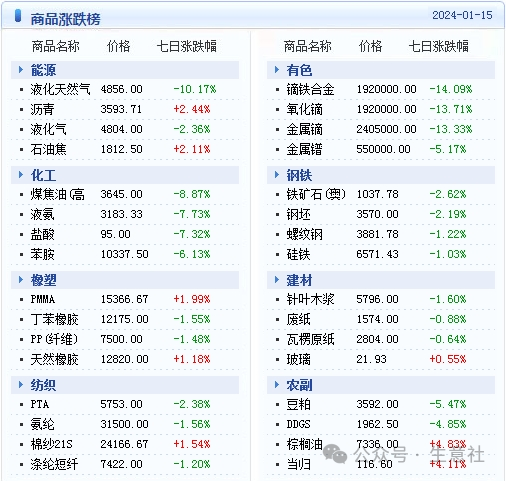Select commodity PTA
506x481 pixels.
pos(40,404)
